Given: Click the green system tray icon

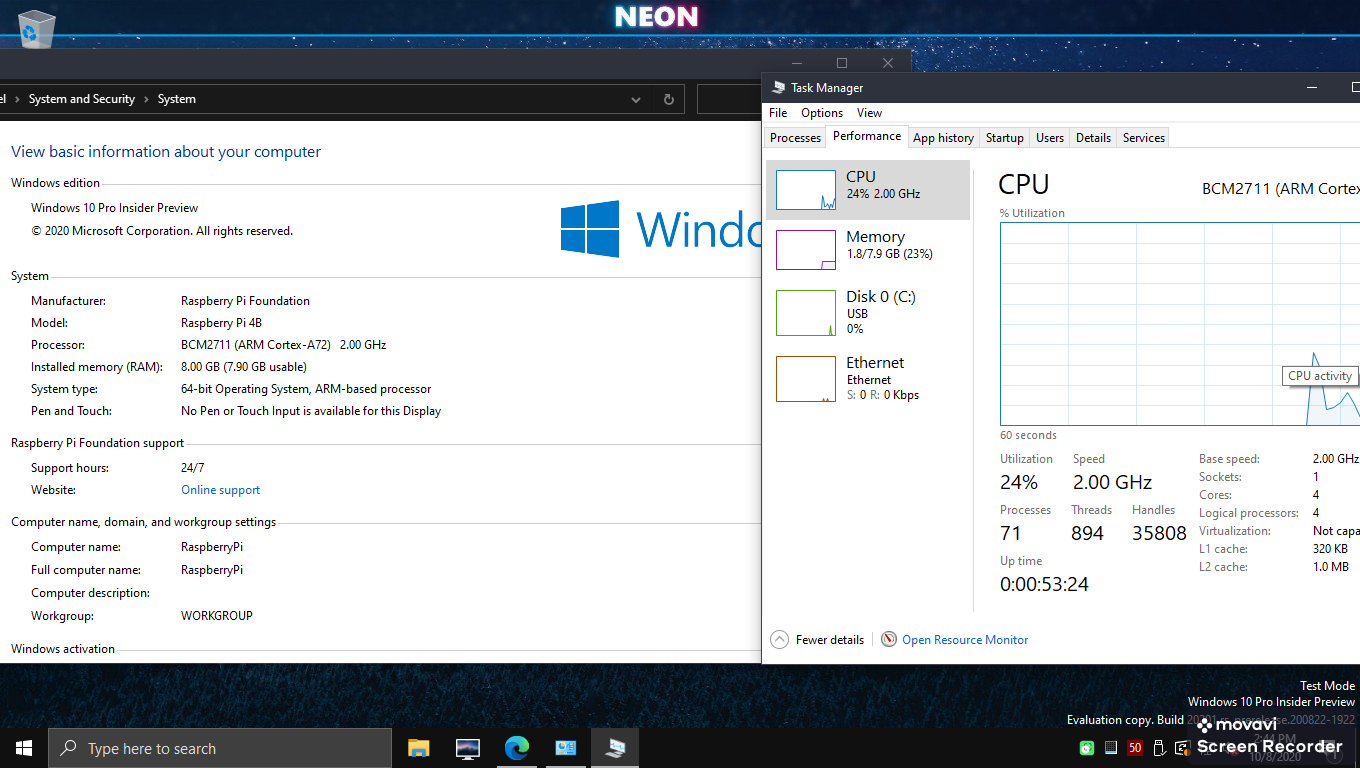Looking at the screenshot, I should point(1087,748).
